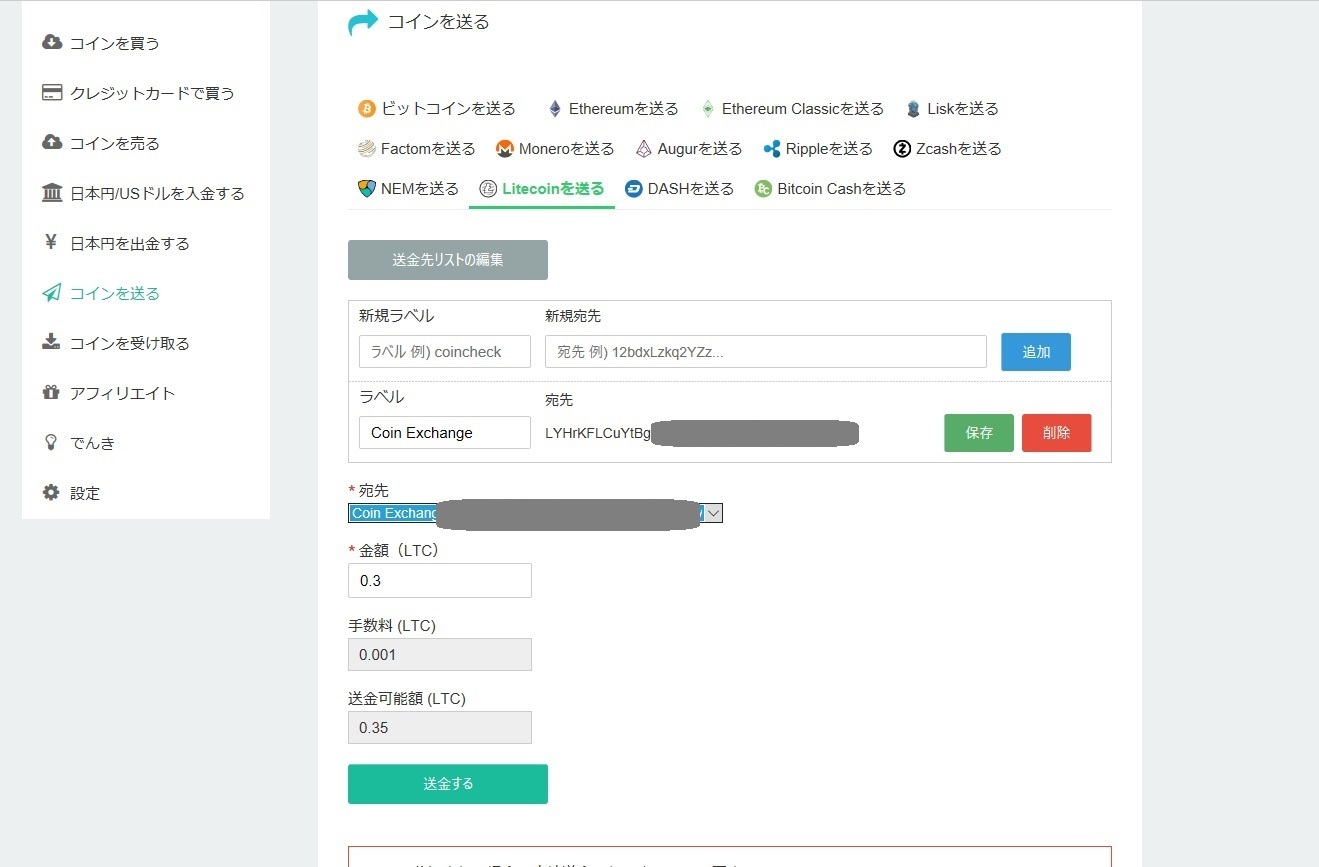
Task: Click the 送金可能額 (LTC) field
Action: tap(440, 727)
